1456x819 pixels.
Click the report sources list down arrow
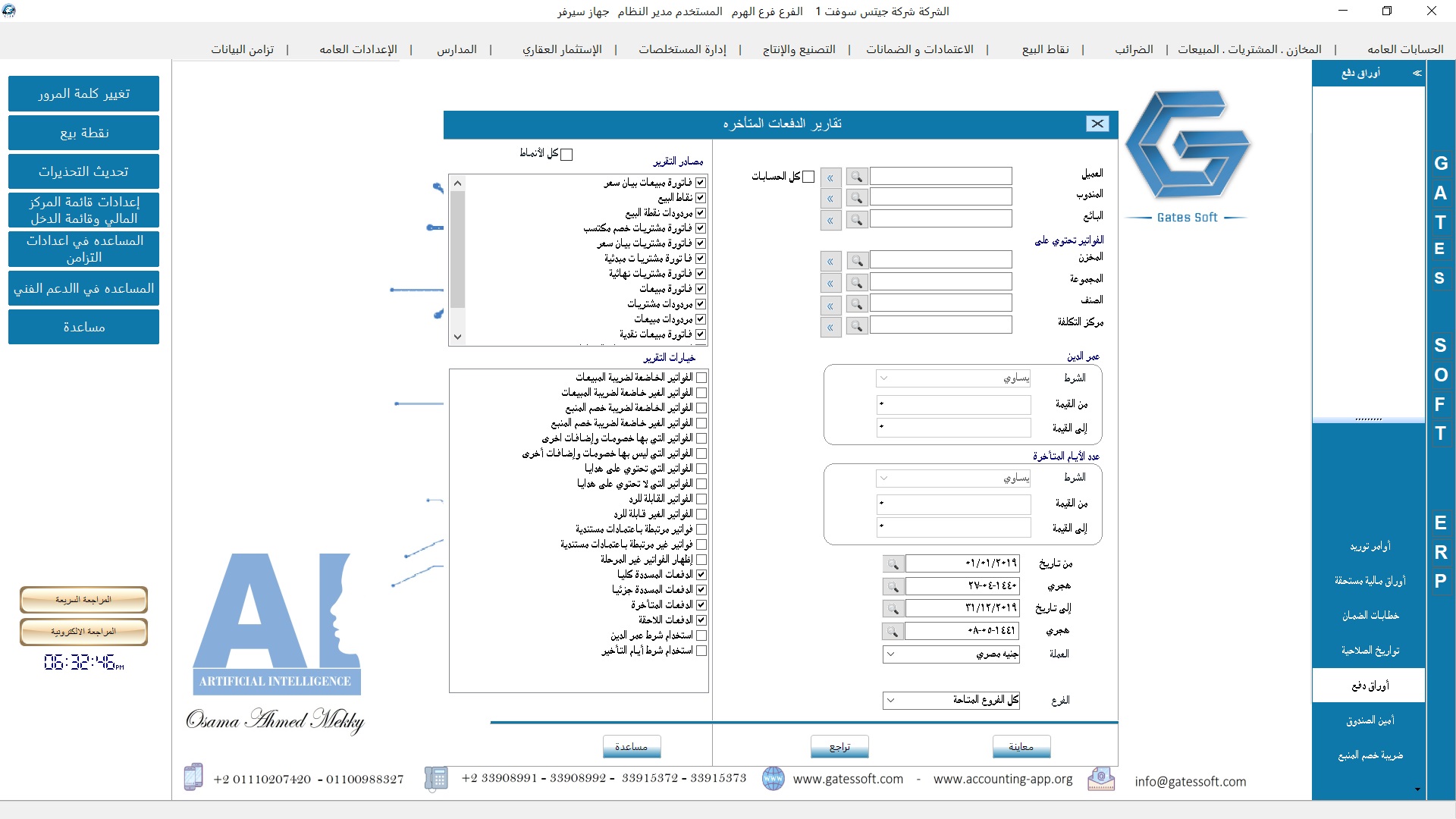click(457, 337)
